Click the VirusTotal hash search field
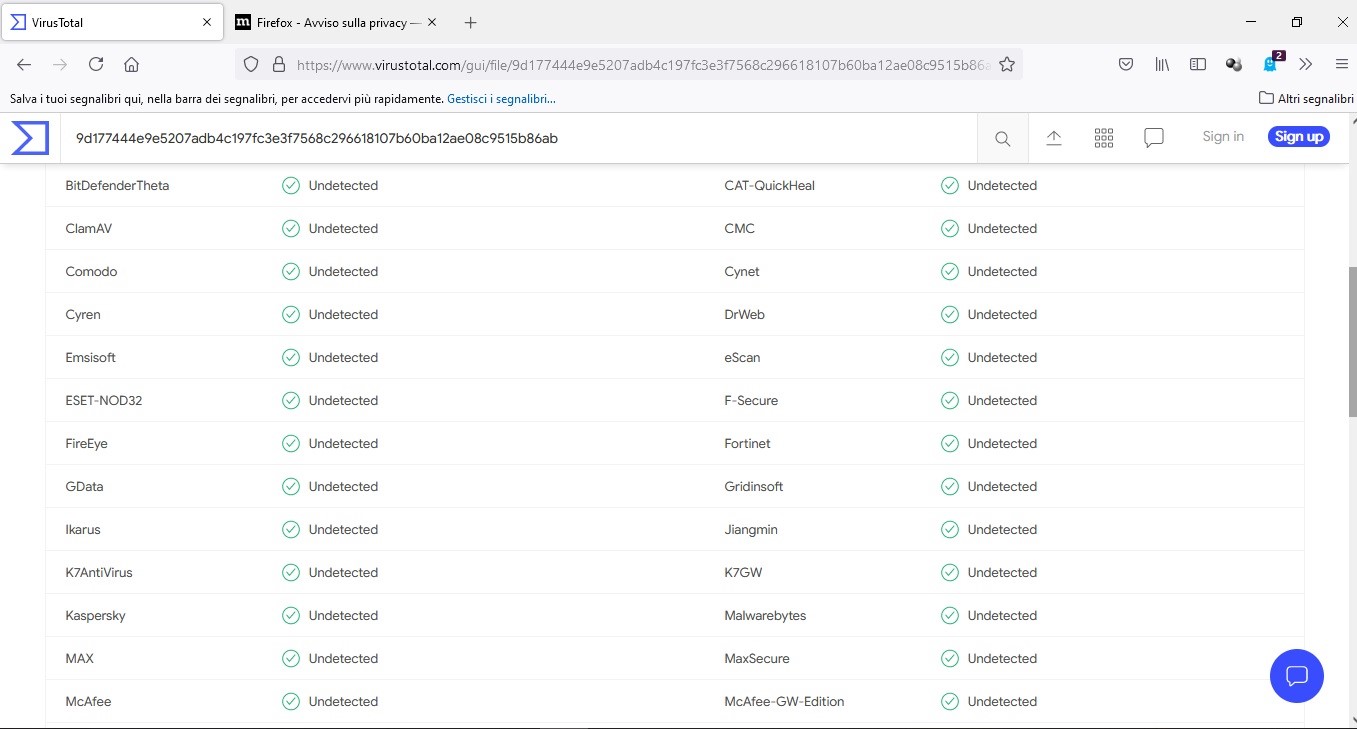The height and width of the screenshot is (729, 1357). point(520,138)
